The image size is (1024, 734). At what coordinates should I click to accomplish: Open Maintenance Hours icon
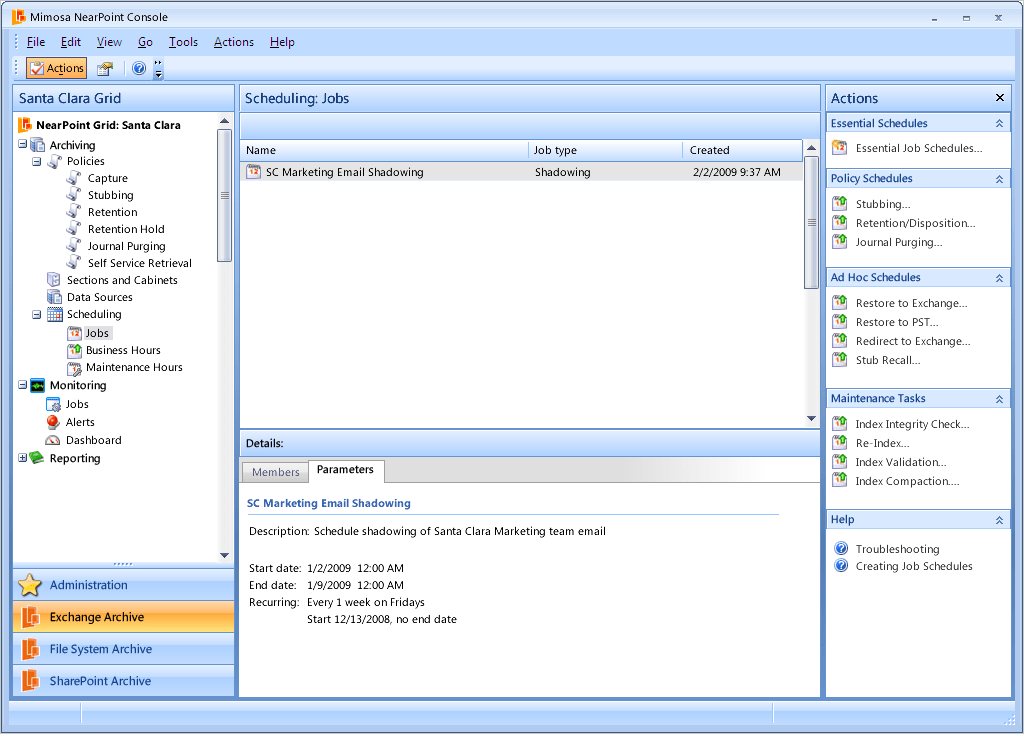pos(74,368)
